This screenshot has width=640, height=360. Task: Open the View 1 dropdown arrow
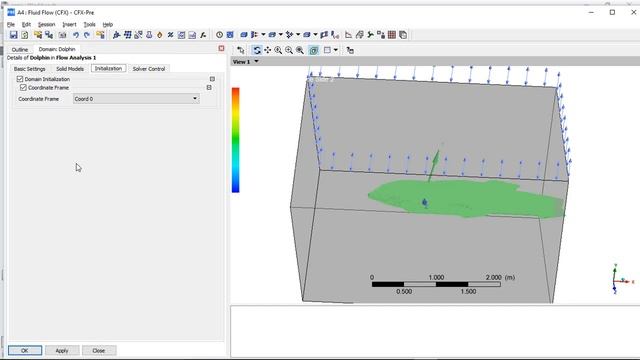(256, 62)
